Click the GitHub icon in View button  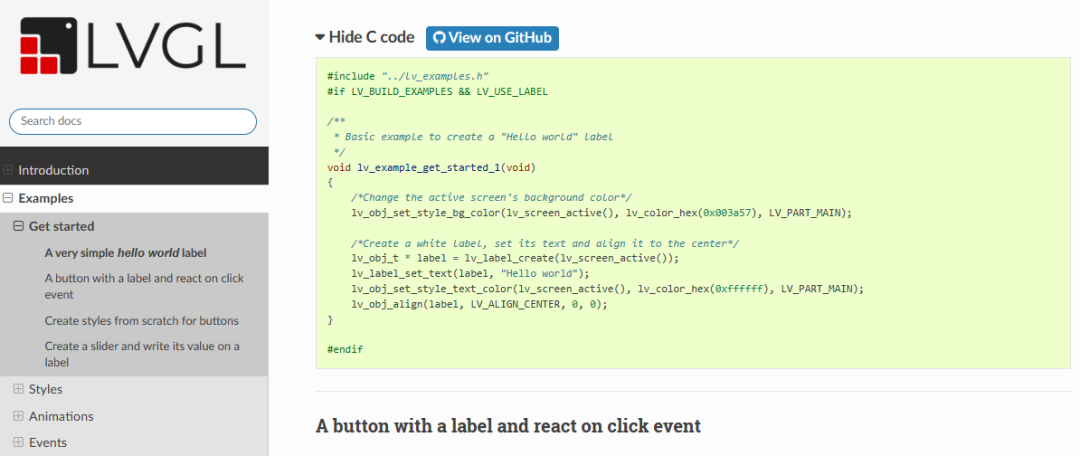pos(439,38)
